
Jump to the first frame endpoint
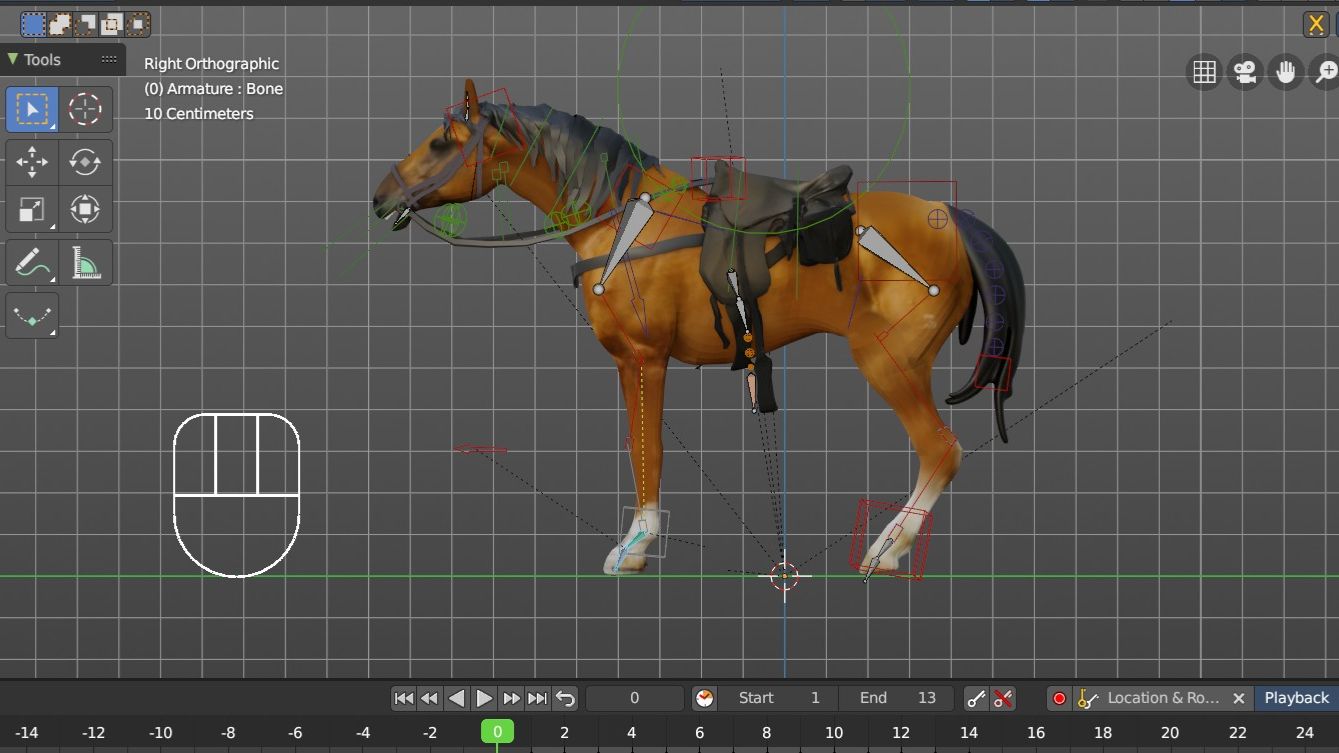(403, 698)
